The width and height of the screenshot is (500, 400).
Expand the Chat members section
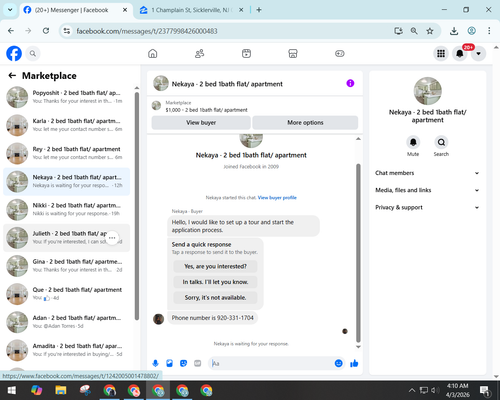pos(427,173)
